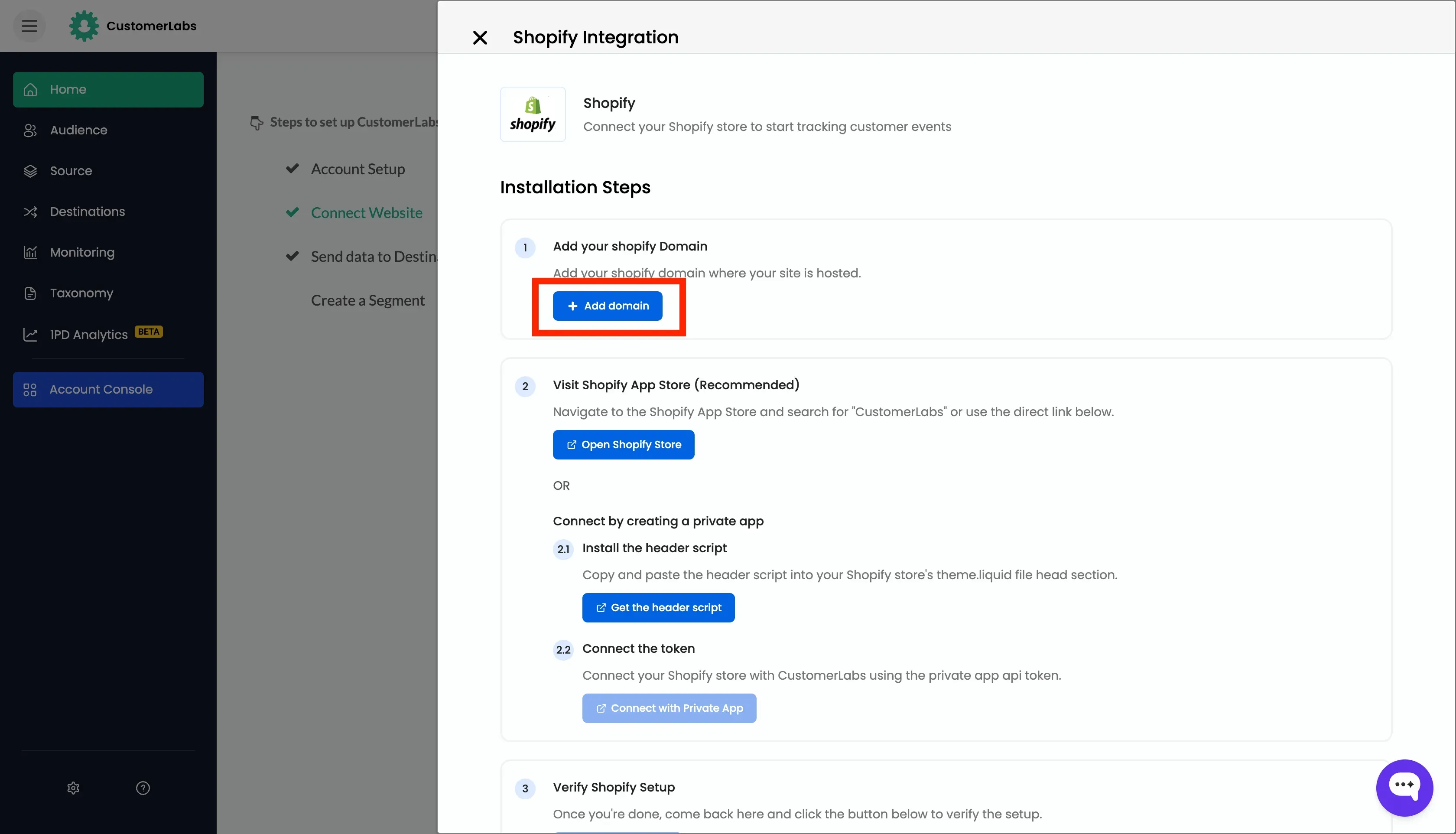Open the hamburger menu icon

tap(29, 26)
